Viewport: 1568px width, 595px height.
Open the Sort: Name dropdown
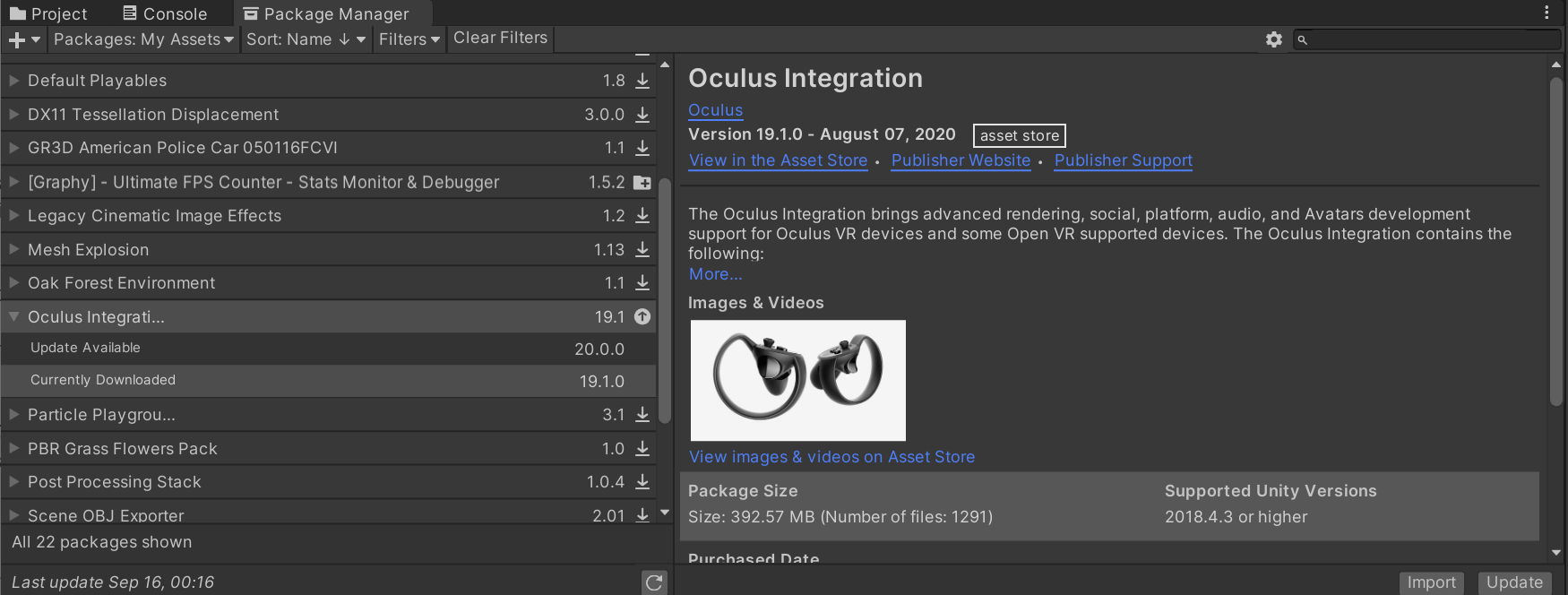(x=306, y=39)
